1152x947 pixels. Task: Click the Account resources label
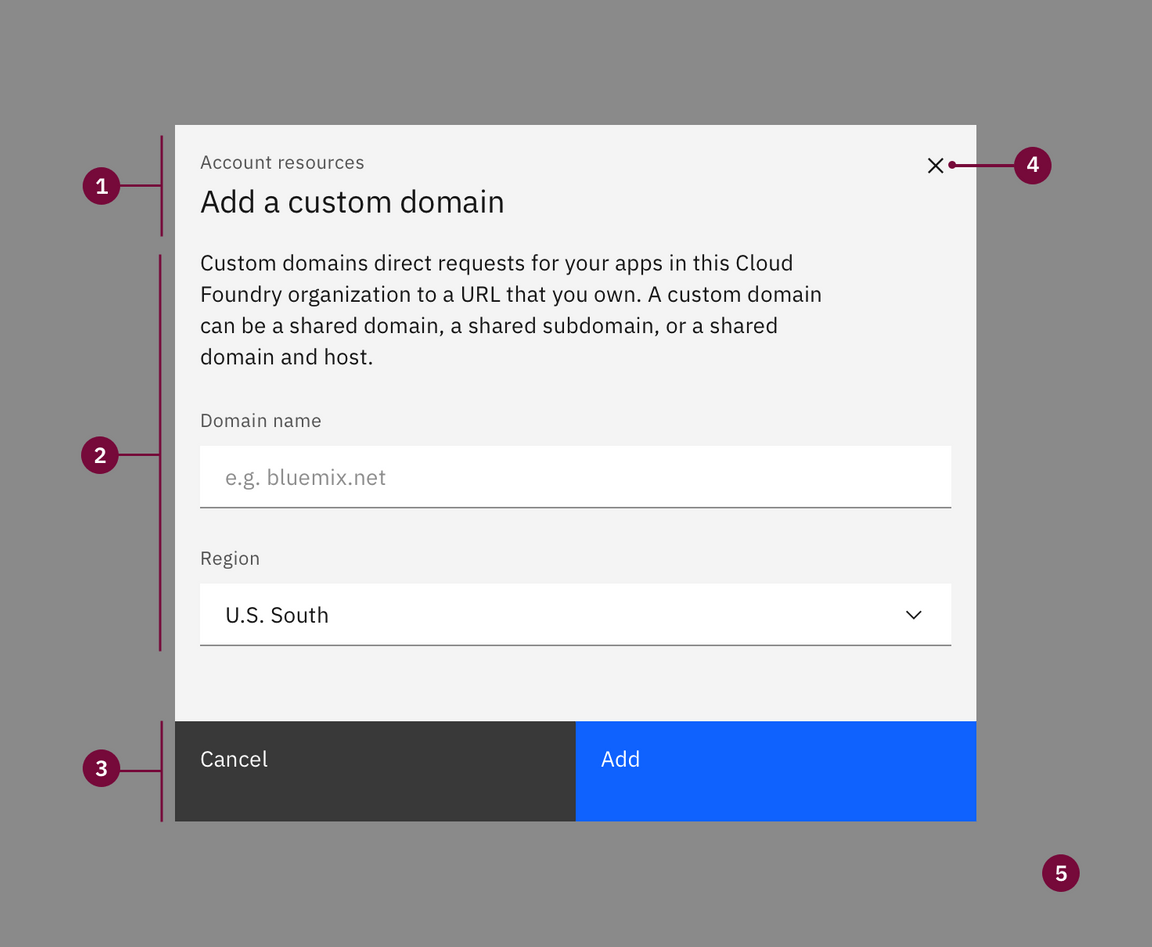coord(282,163)
